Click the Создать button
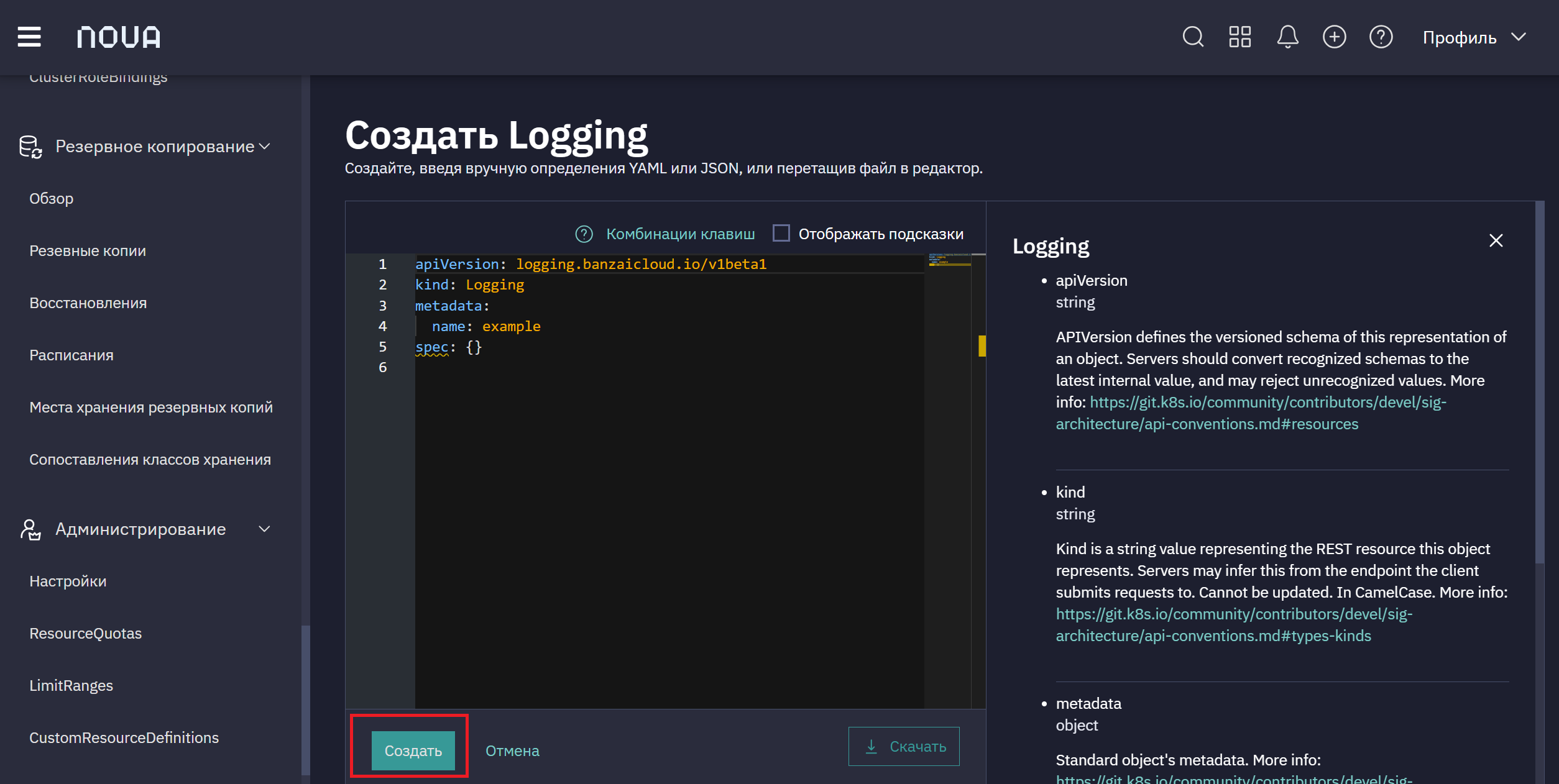The height and width of the screenshot is (784, 1559). click(413, 750)
